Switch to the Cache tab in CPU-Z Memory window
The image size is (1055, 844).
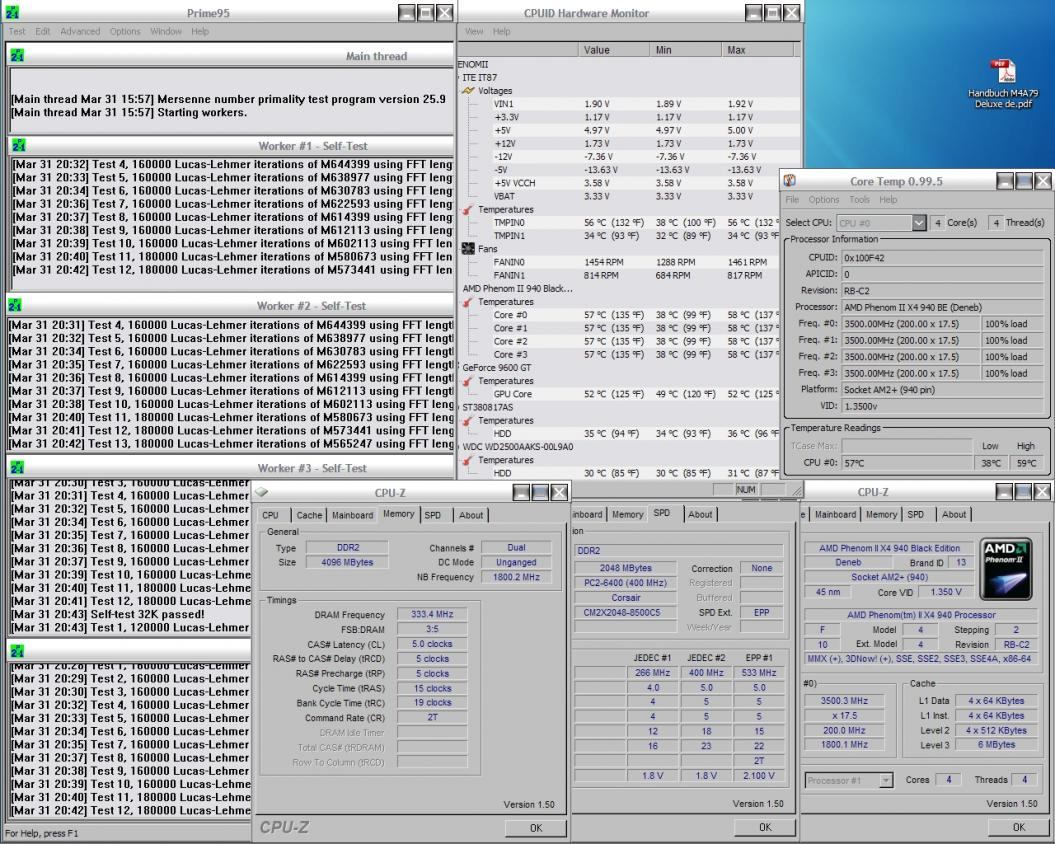point(309,515)
